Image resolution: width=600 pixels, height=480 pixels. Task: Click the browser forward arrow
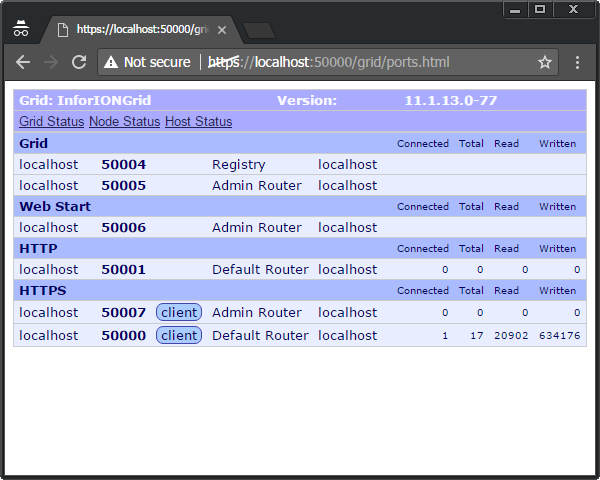tap(50, 62)
